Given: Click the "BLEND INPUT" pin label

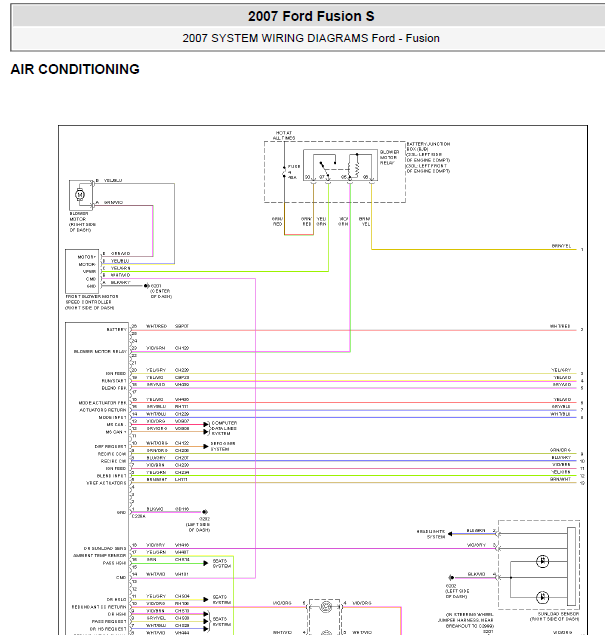Looking at the screenshot, I should 111,476.
